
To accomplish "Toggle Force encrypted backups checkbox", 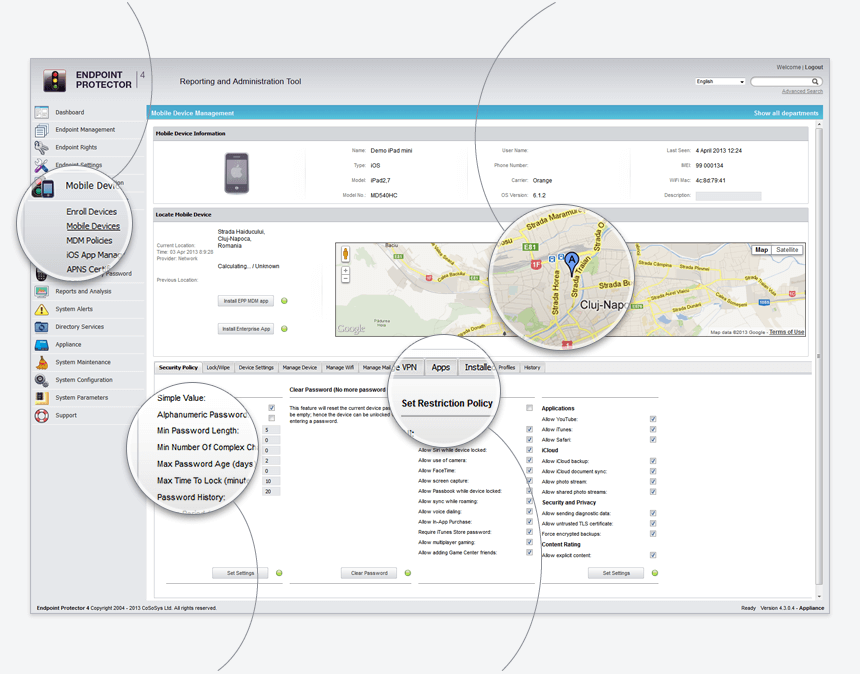I will pyautogui.click(x=653, y=534).
